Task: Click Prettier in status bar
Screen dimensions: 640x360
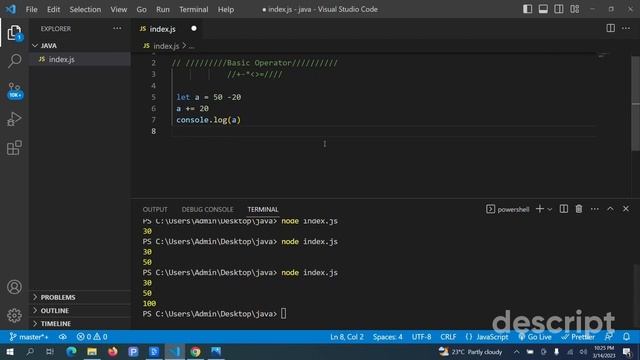Action: [578, 337]
